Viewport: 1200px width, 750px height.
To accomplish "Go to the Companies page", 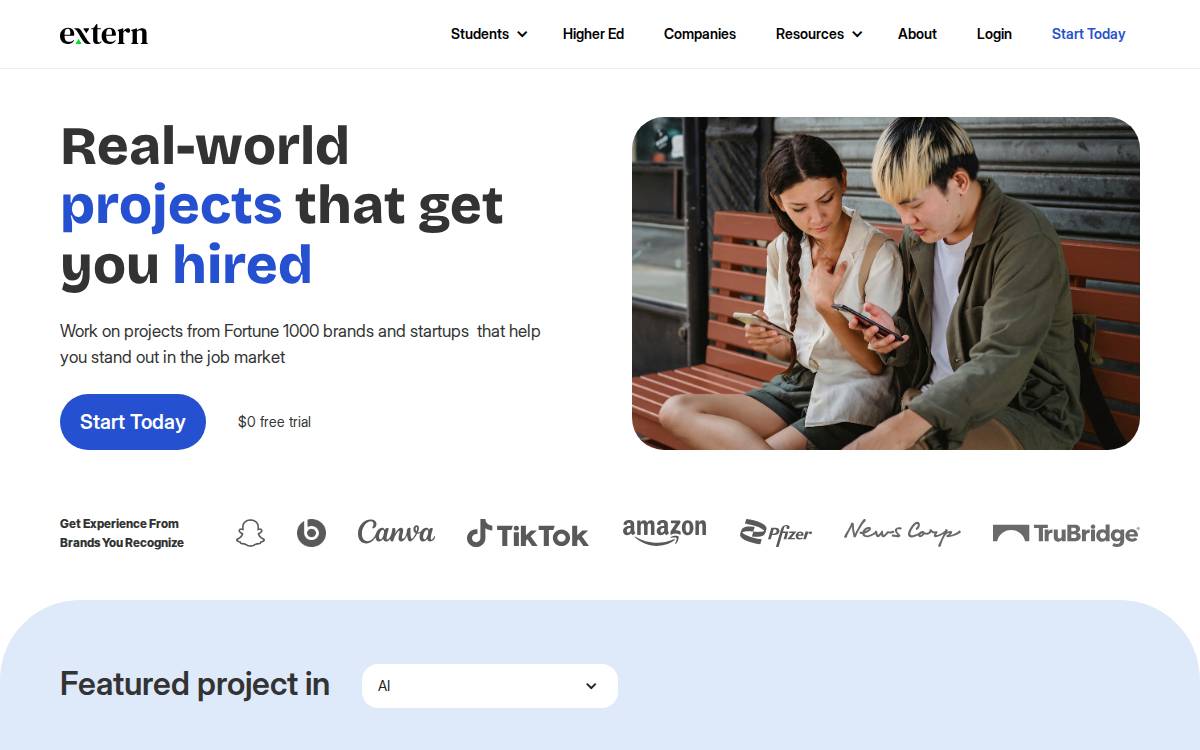I will point(700,34).
